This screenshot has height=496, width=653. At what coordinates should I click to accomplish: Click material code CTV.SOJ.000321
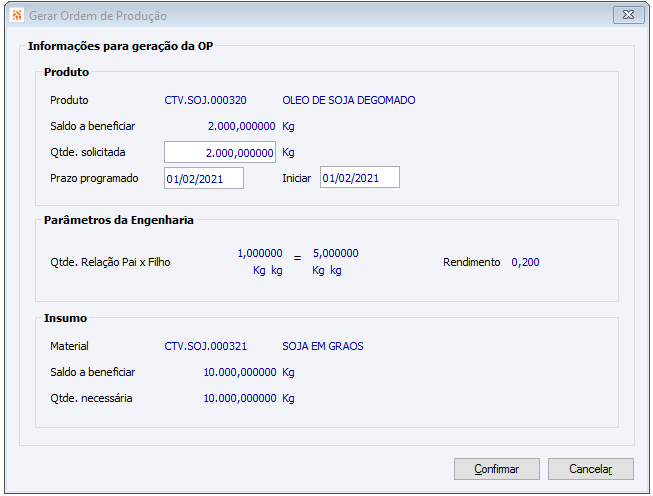[205, 346]
